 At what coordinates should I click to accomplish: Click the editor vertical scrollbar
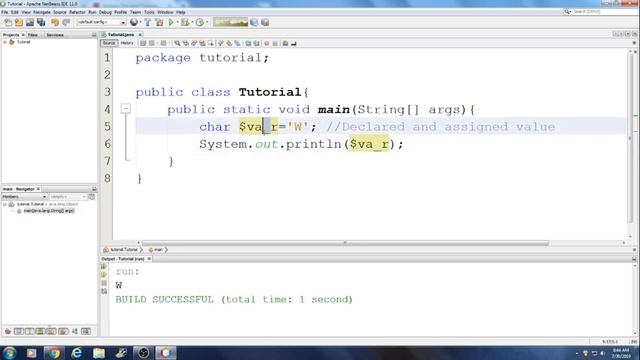[631, 139]
